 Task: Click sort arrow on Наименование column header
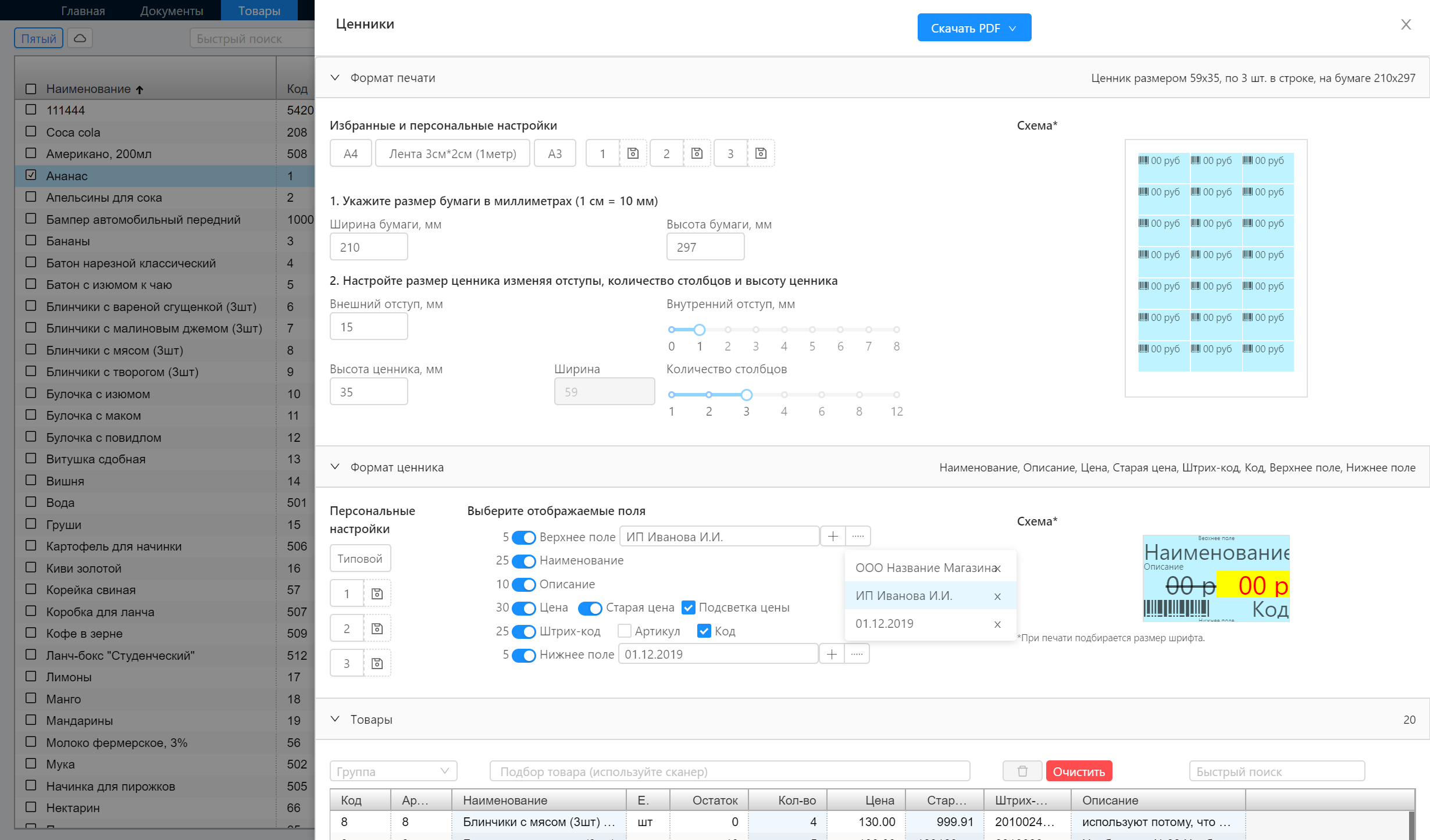(140, 90)
